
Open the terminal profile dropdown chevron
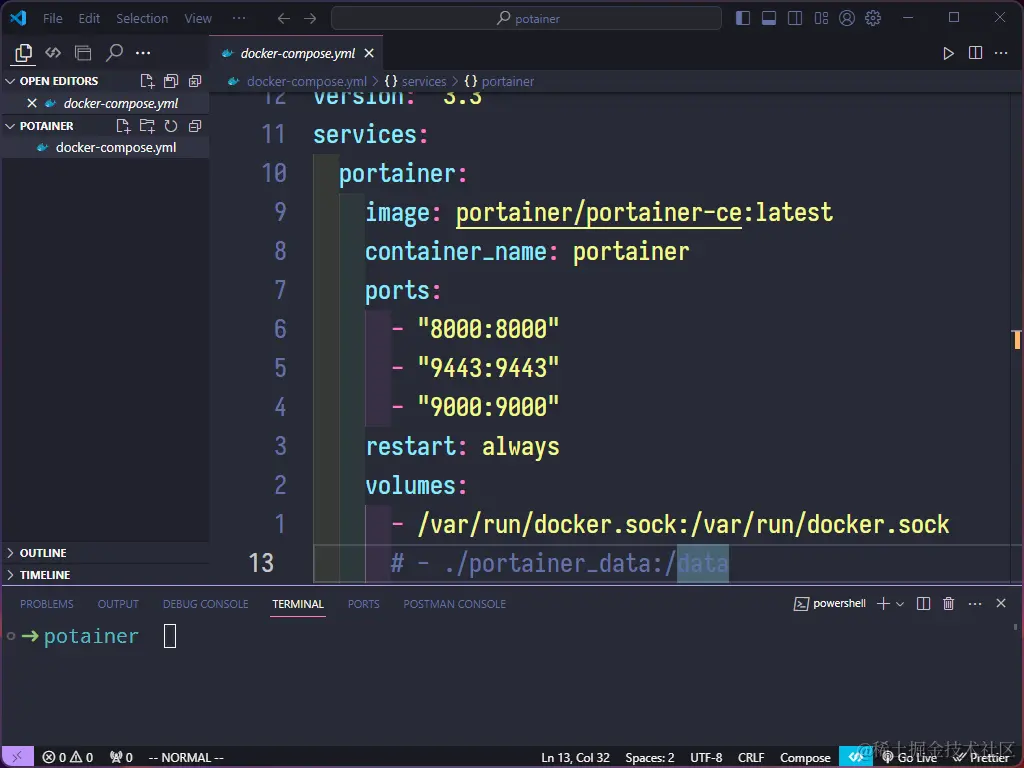(900, 603)
